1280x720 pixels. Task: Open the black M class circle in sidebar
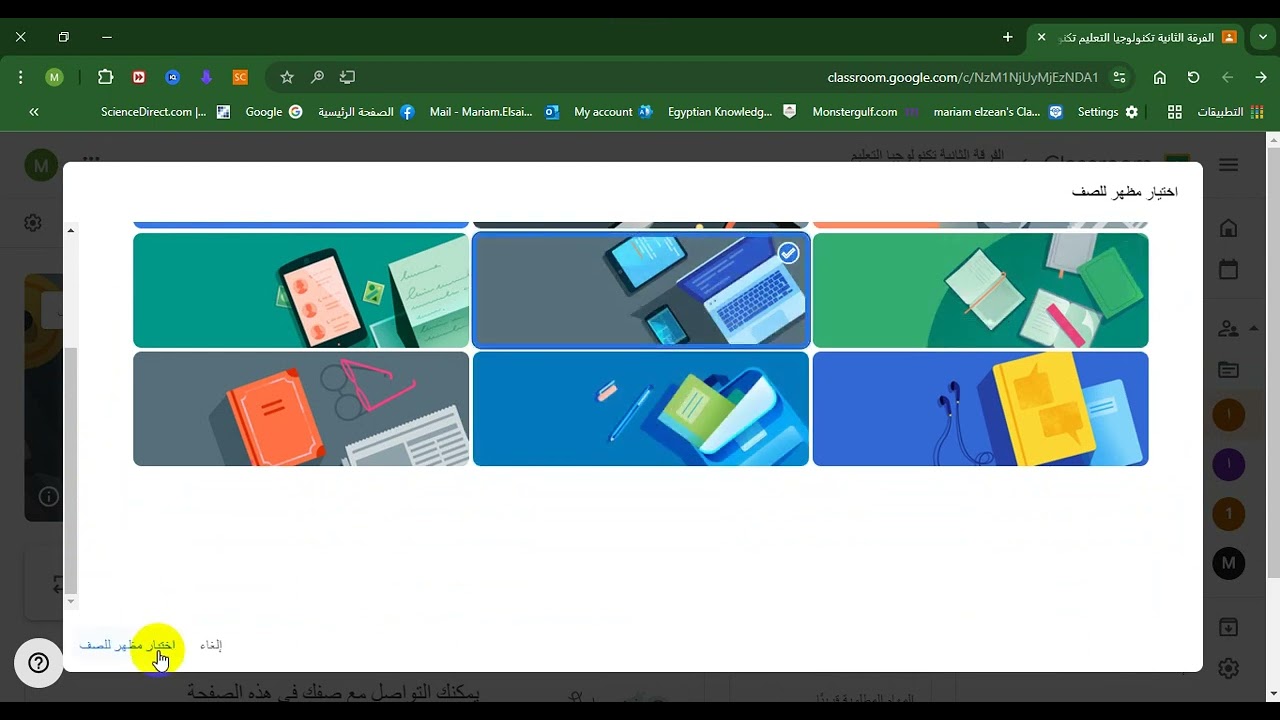pyautogui.click(x=1228, y=563)
